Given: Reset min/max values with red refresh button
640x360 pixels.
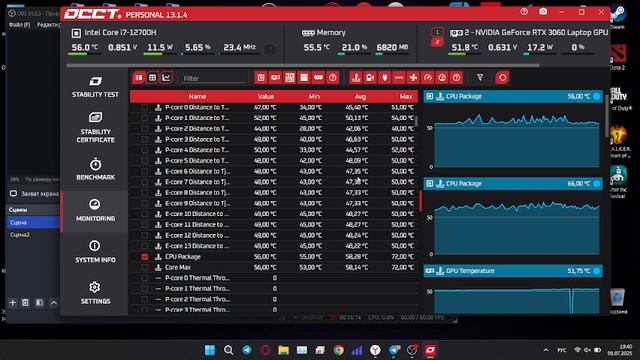Looking at the screenshot, I should click(502, 78).
